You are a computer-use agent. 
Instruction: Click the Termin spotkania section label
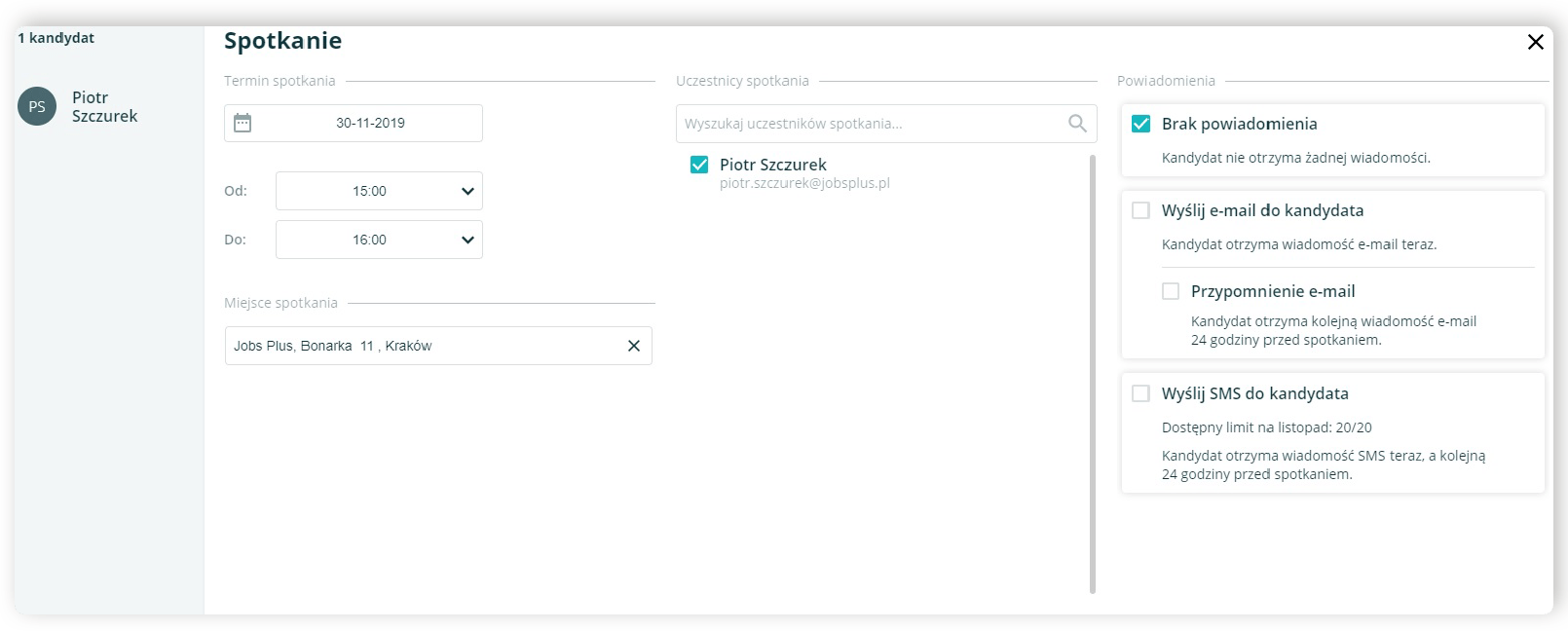[x=280, y=81]
